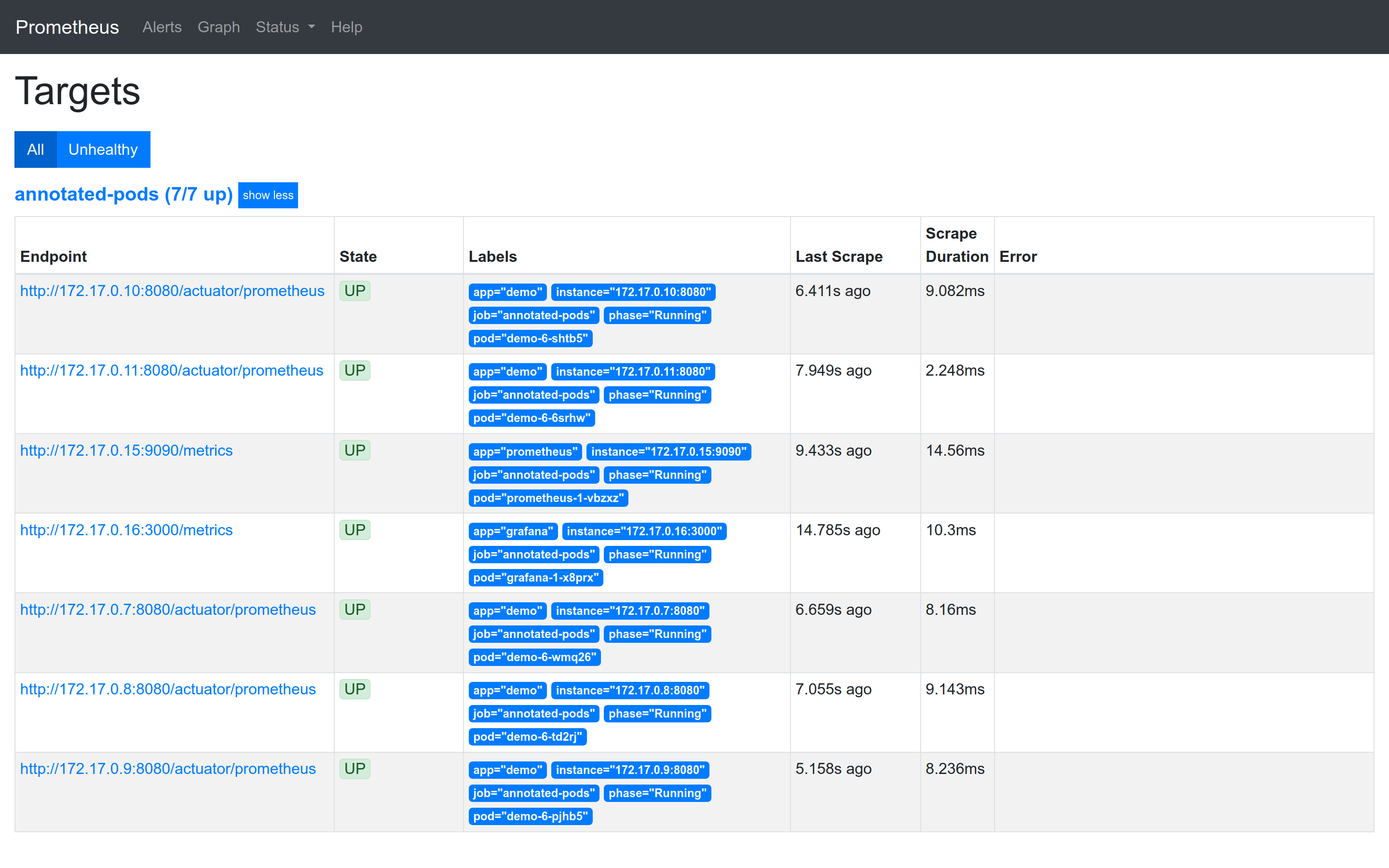Open the Alerts page
This screenshot has height=868, width=1389.
point(162,27)
